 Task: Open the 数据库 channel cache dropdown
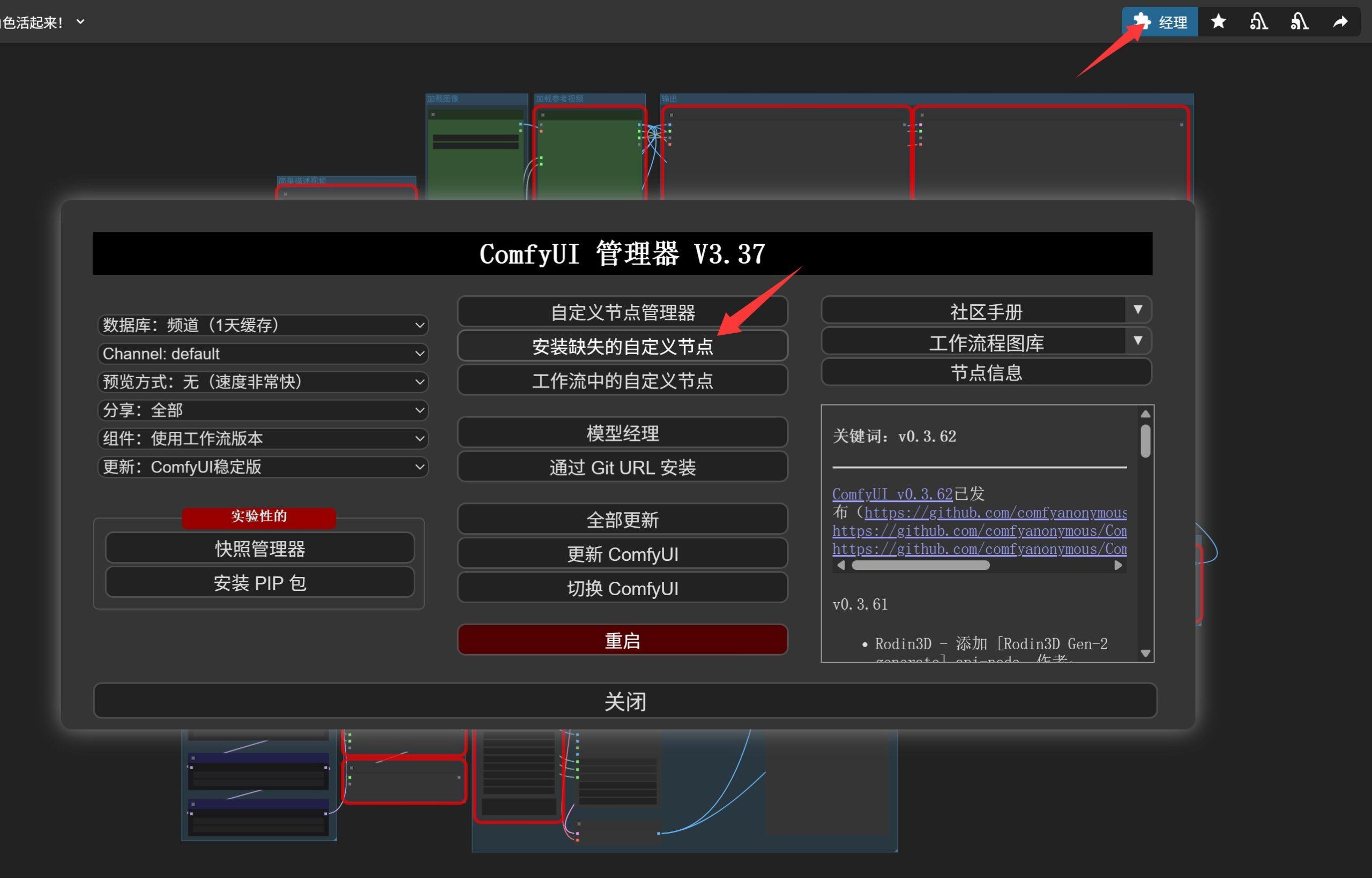[x=262, y=325]
